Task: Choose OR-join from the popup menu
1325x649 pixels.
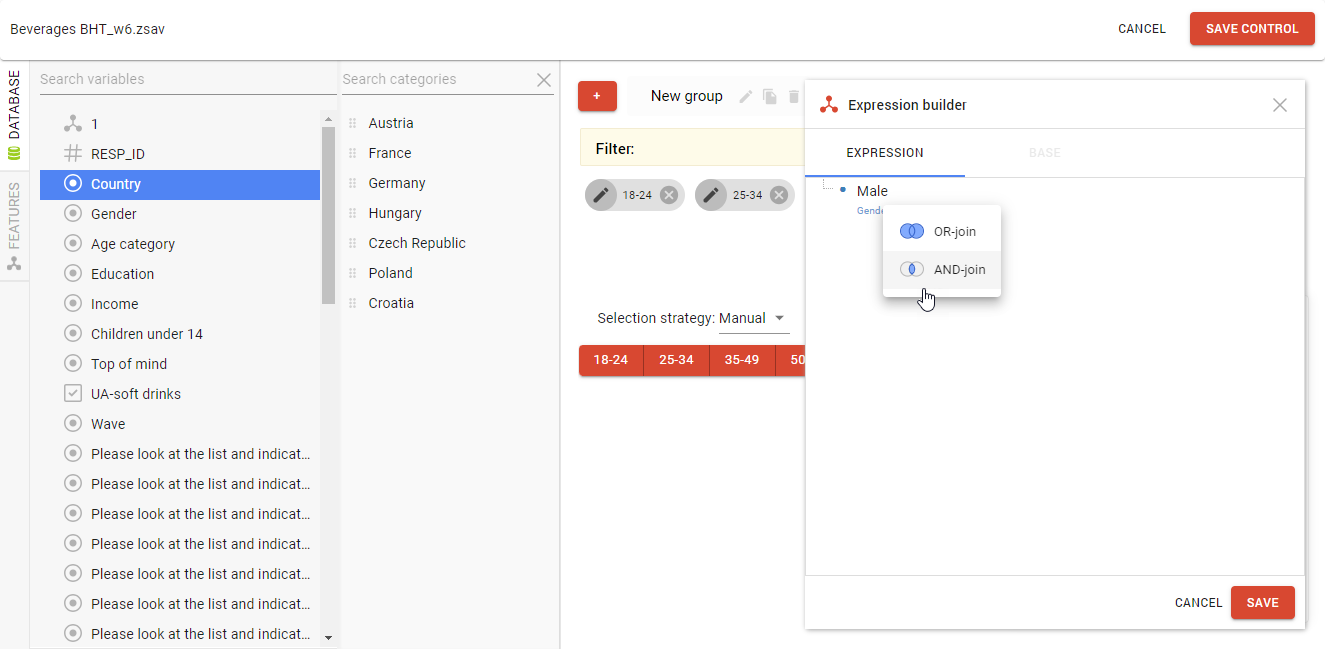Action: [942, 231]
